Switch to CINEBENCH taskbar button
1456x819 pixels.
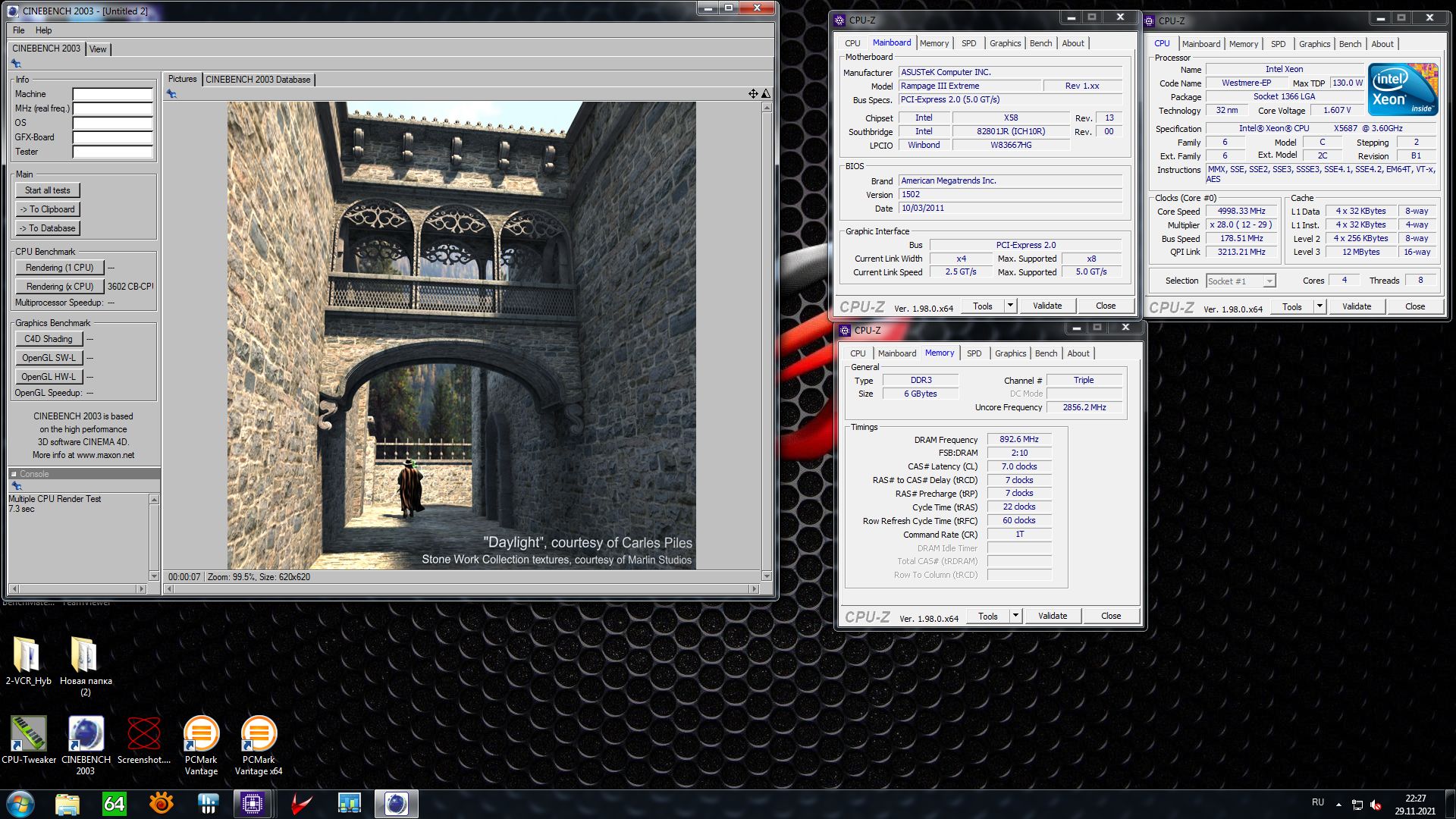[x=396, y=804]
